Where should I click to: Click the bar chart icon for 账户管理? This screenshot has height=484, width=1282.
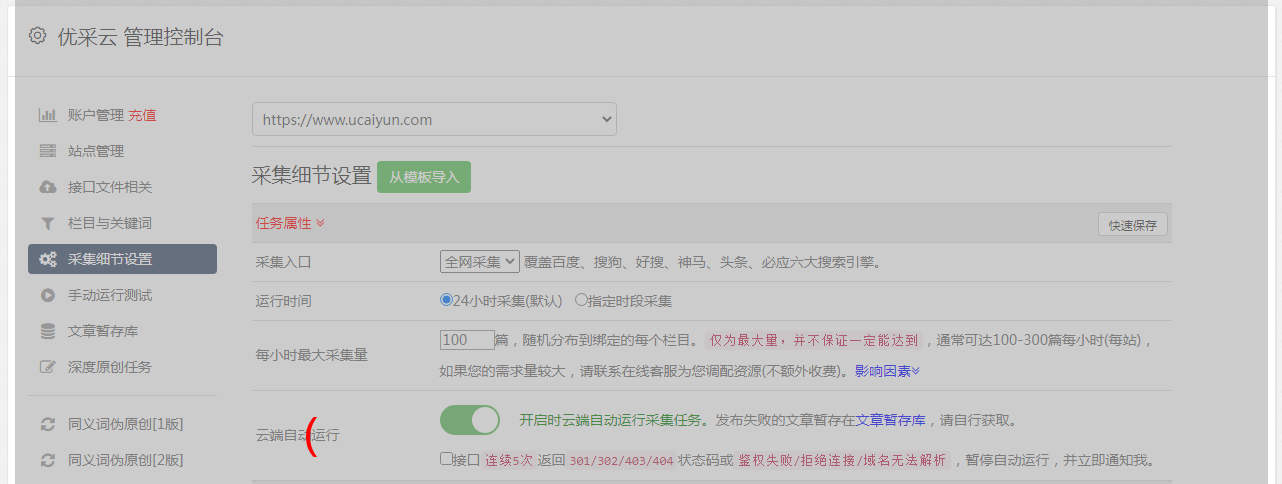point(47,115)
